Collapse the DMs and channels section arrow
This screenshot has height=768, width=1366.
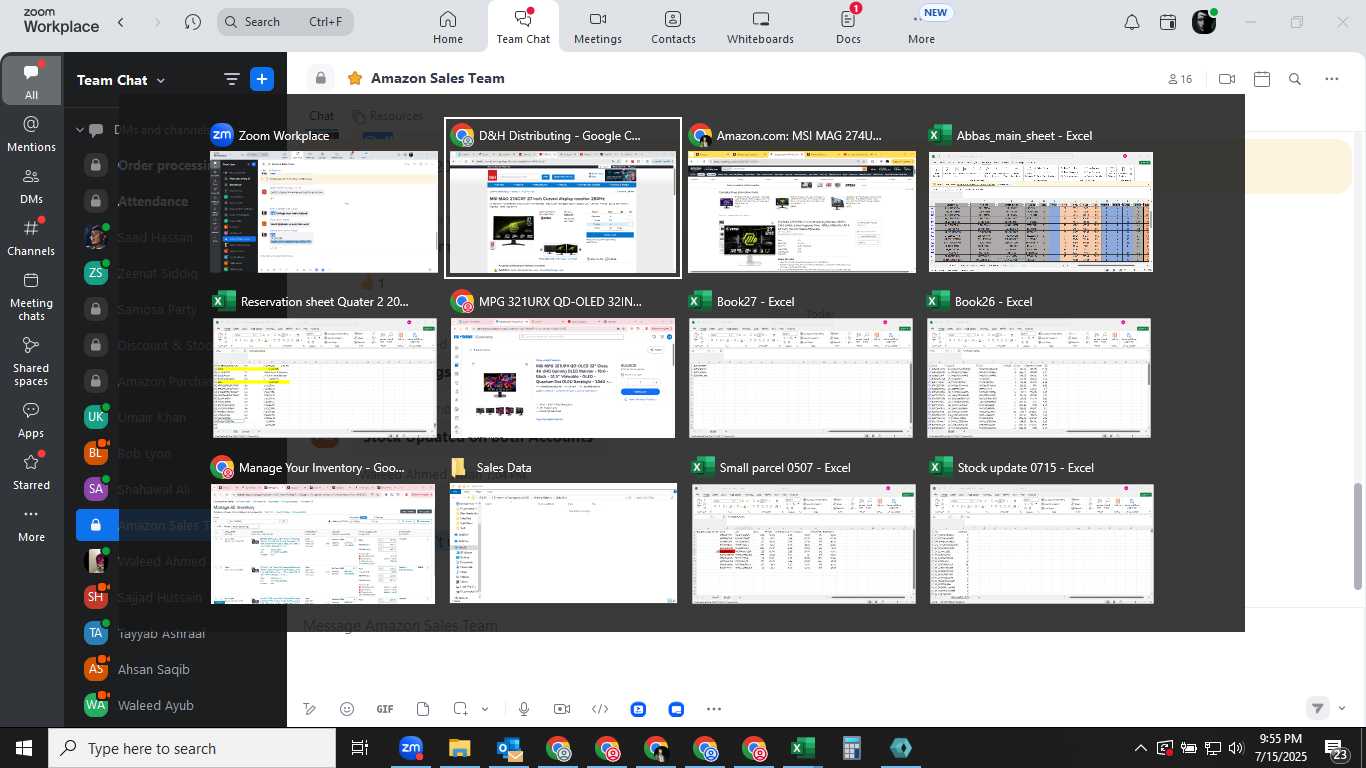point(80,130)
